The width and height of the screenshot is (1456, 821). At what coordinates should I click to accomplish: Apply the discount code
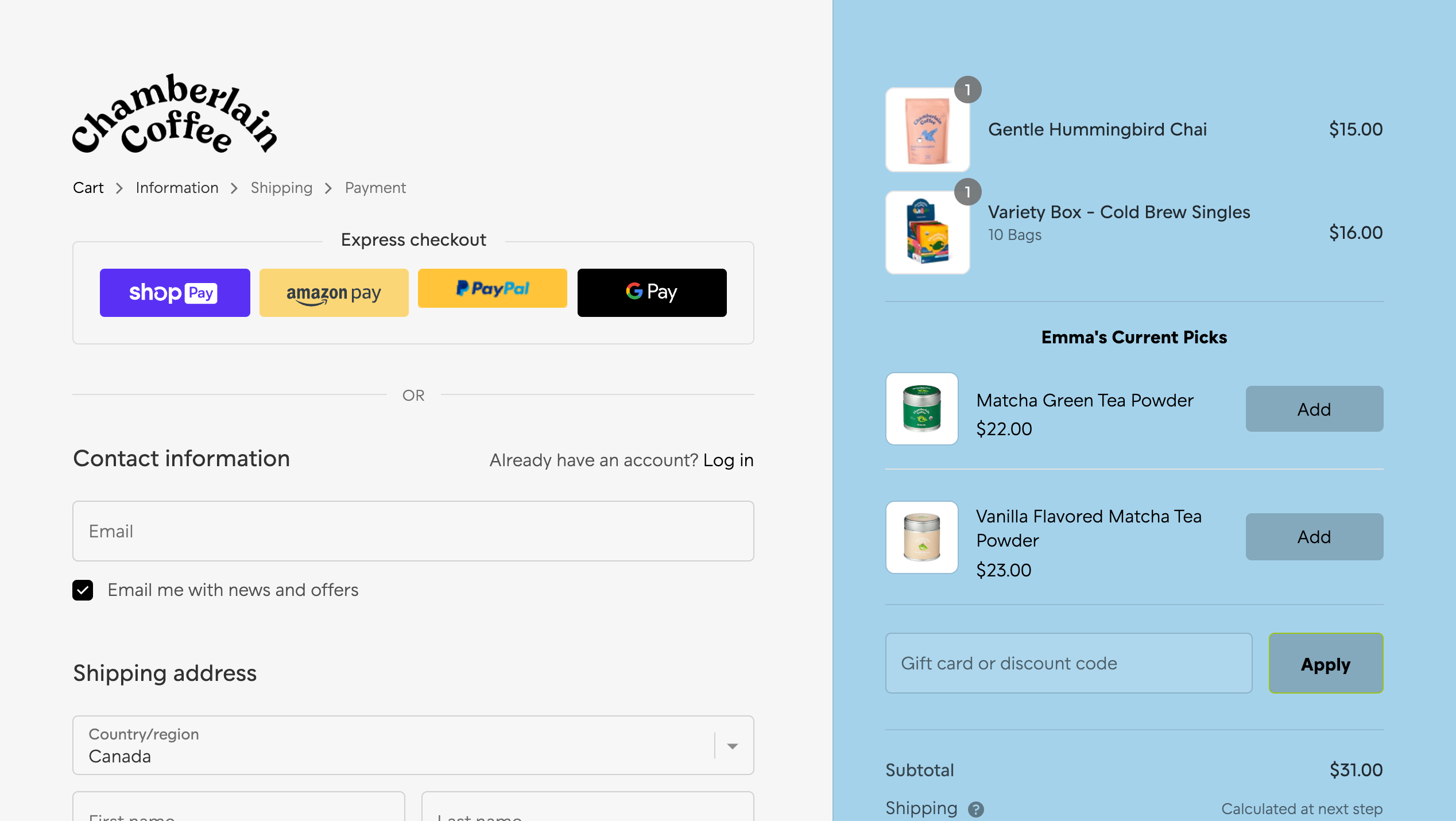[1326, 663]
